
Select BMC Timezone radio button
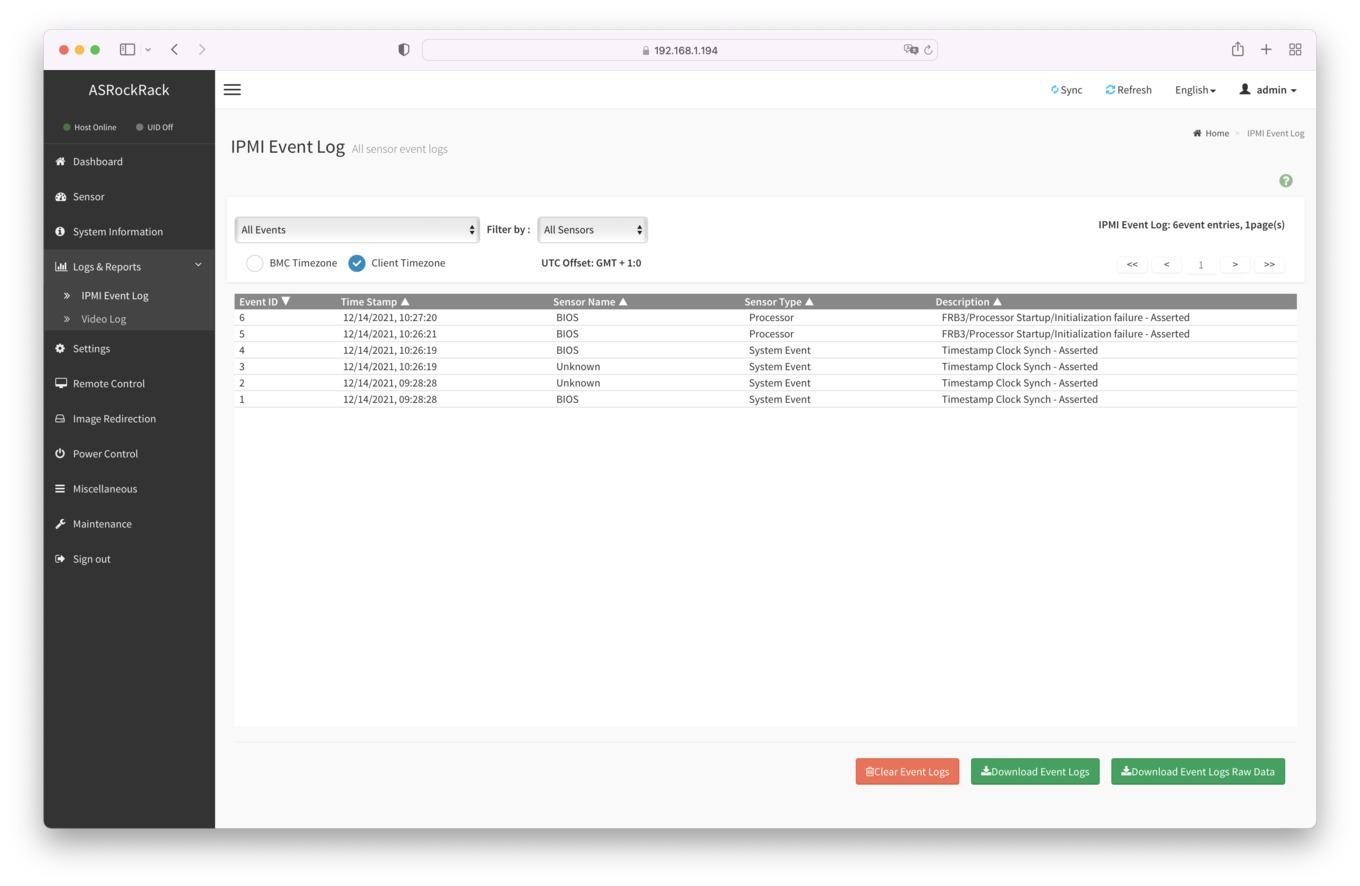pyautogui.click(x=255, y=263)
